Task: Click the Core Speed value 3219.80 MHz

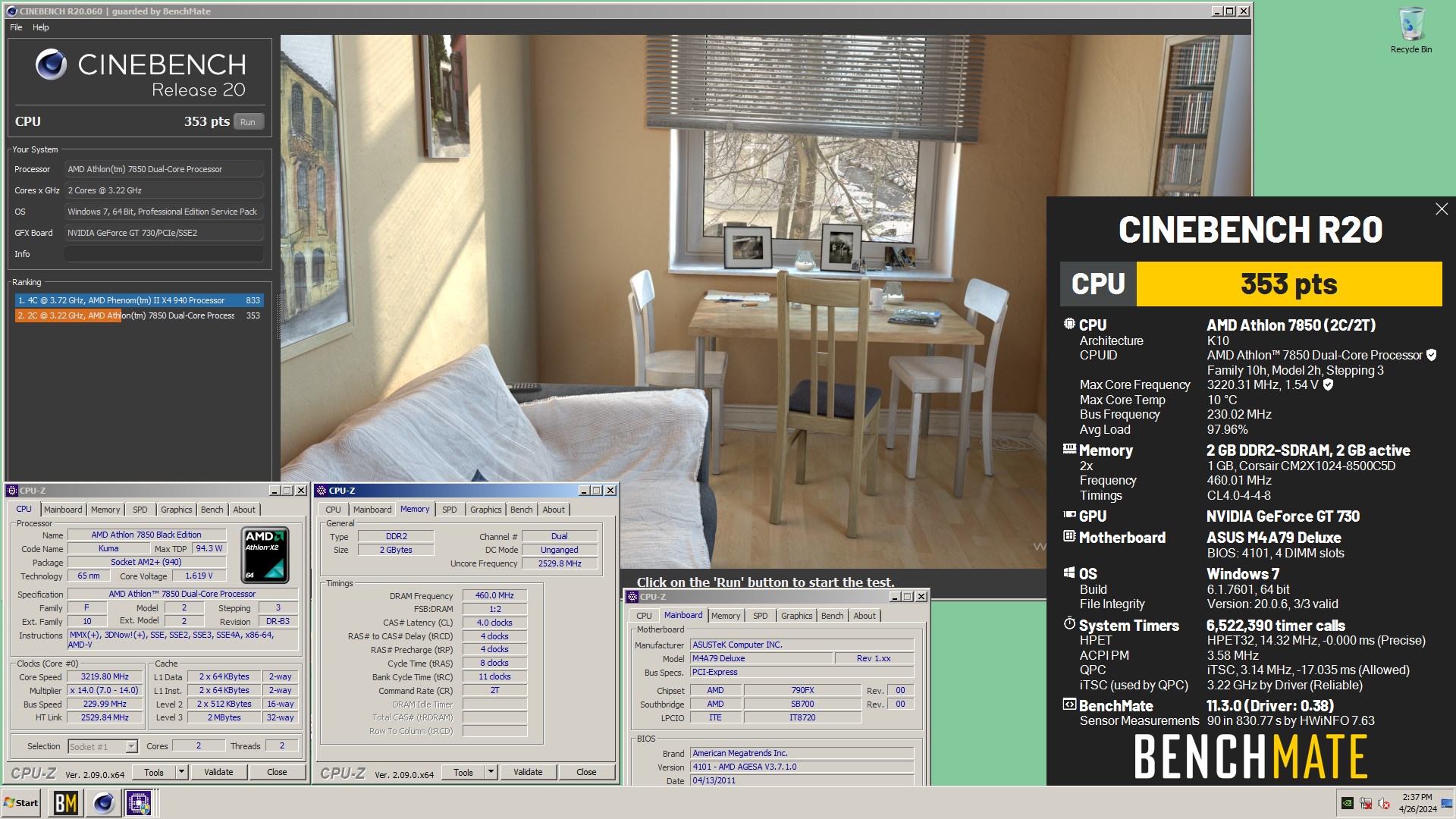Action: pyautogui.click(x=105, y=677)
